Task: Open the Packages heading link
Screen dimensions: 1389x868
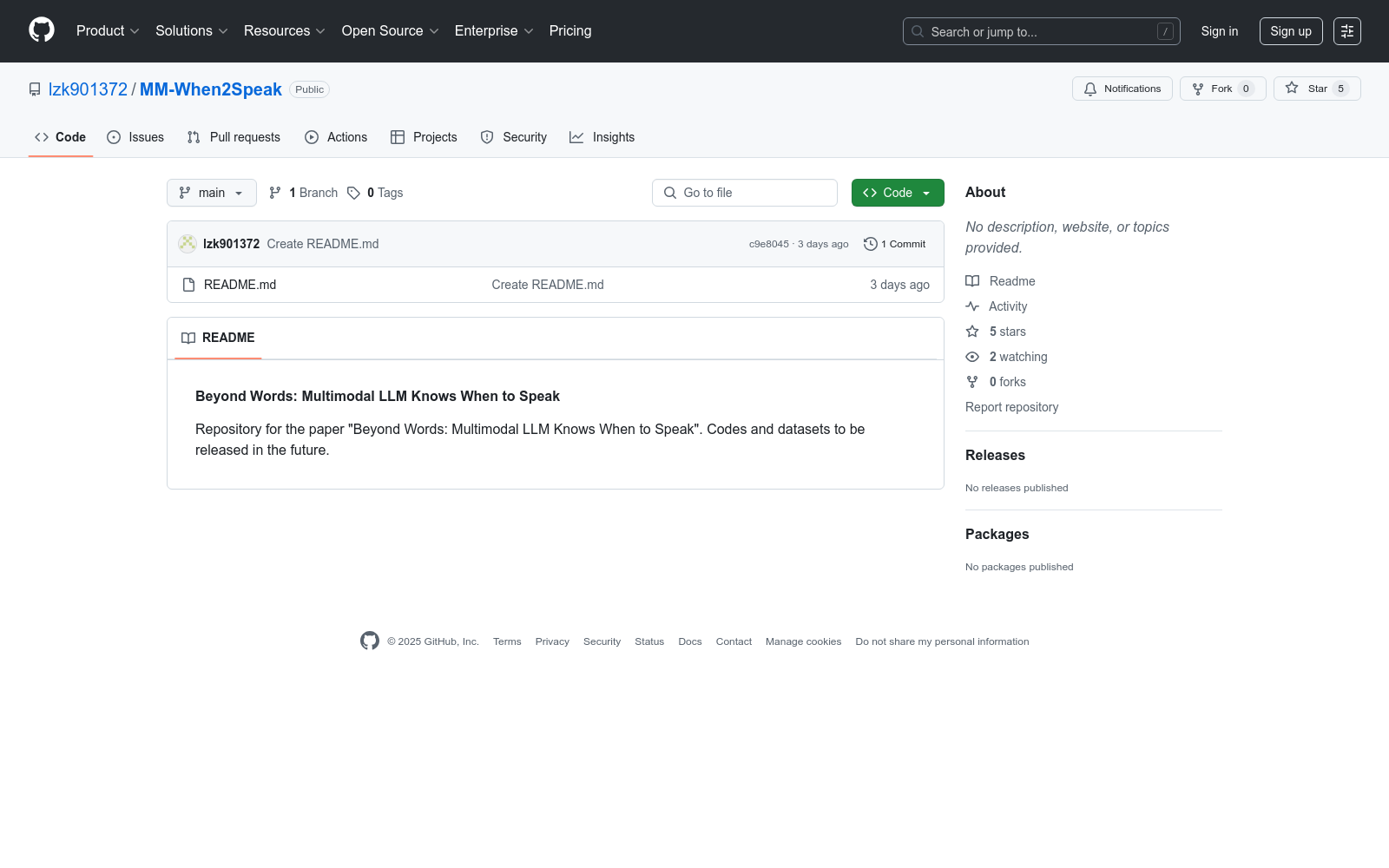Action: point(997,534)
